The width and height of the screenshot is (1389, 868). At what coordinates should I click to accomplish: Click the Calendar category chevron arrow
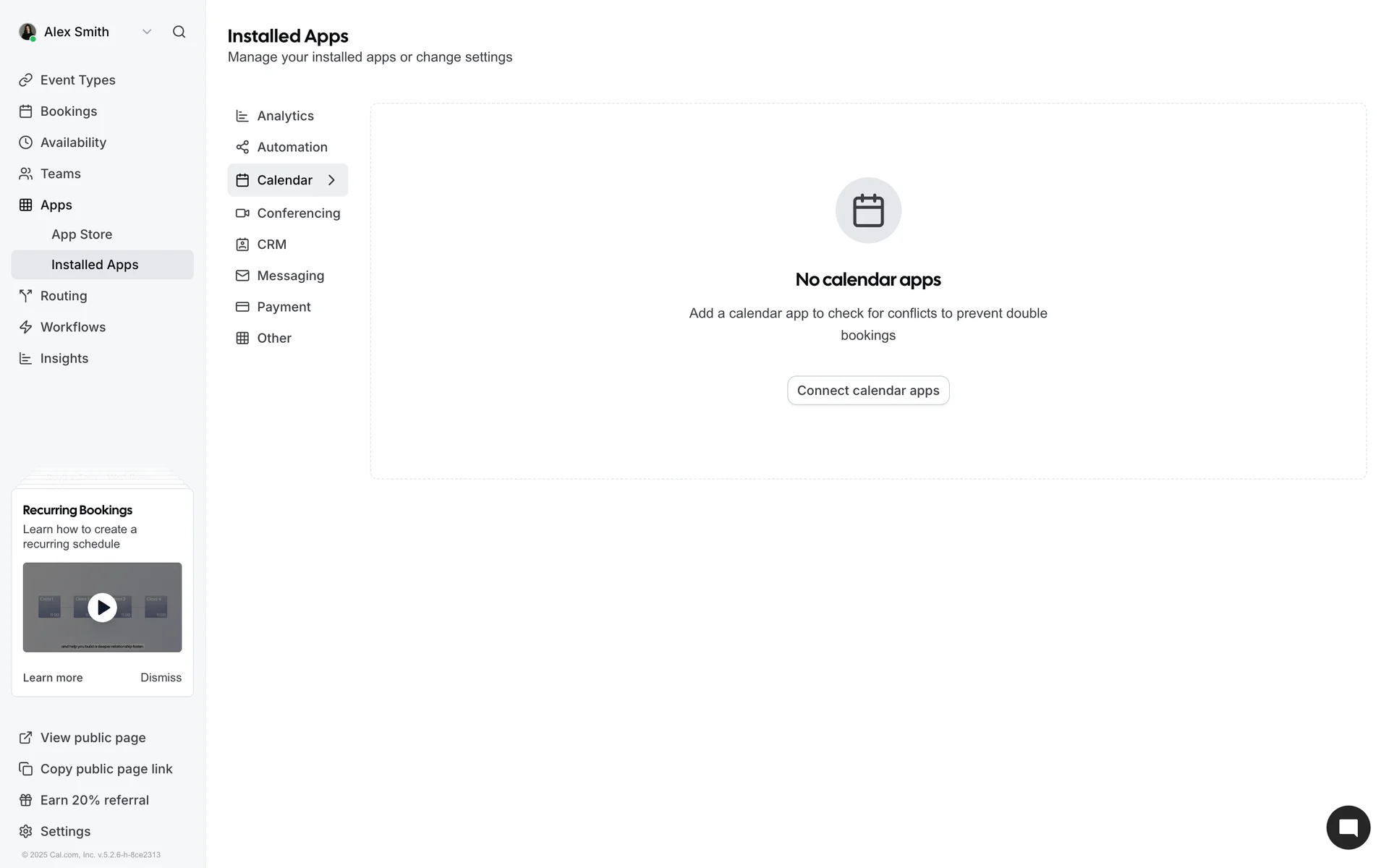coord(331,180)
